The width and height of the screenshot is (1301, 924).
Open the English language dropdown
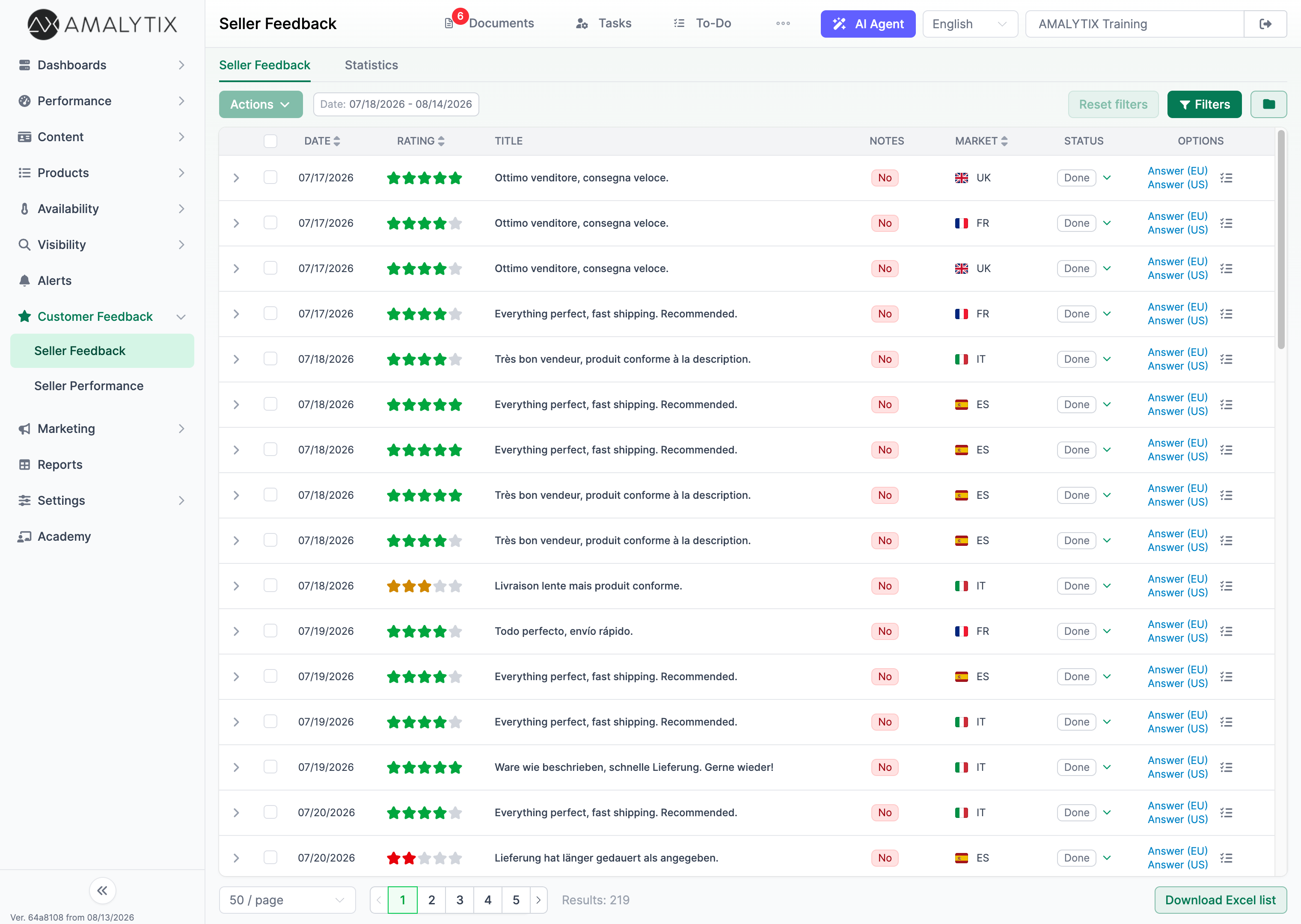(970, 24)
